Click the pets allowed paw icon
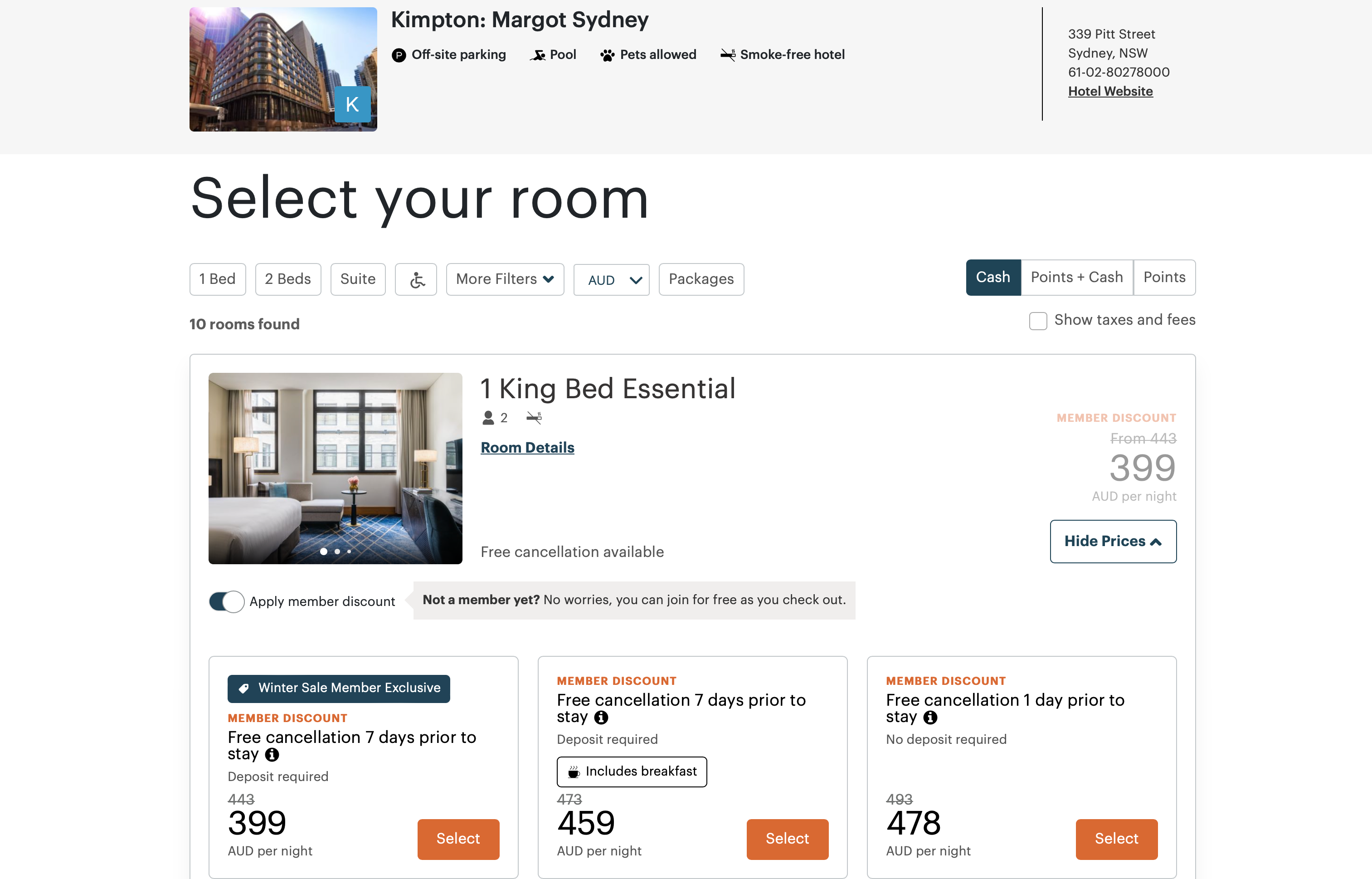 [x=607, y=55]
